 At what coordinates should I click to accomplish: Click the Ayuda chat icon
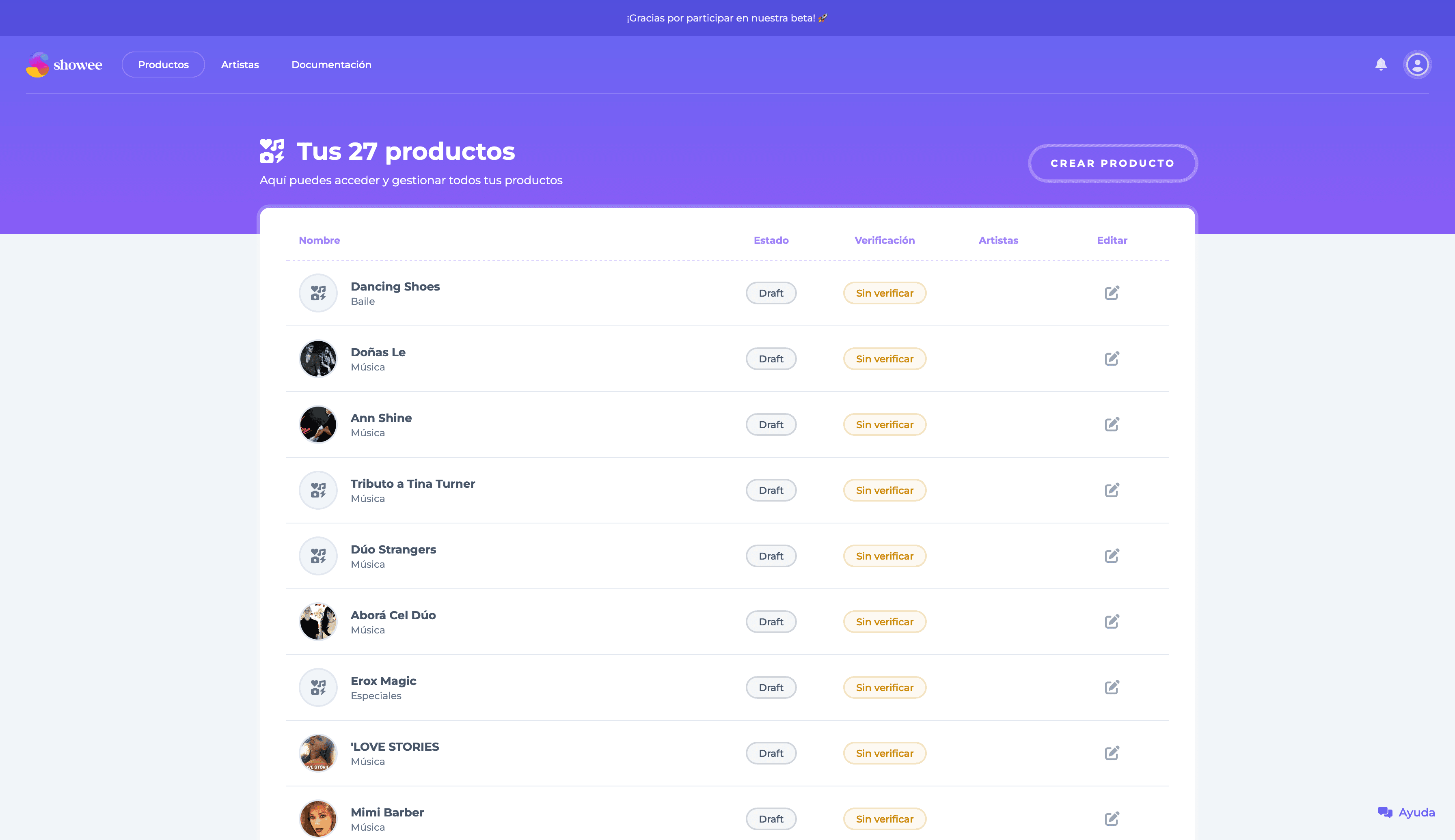click(x=1385, y=812)
